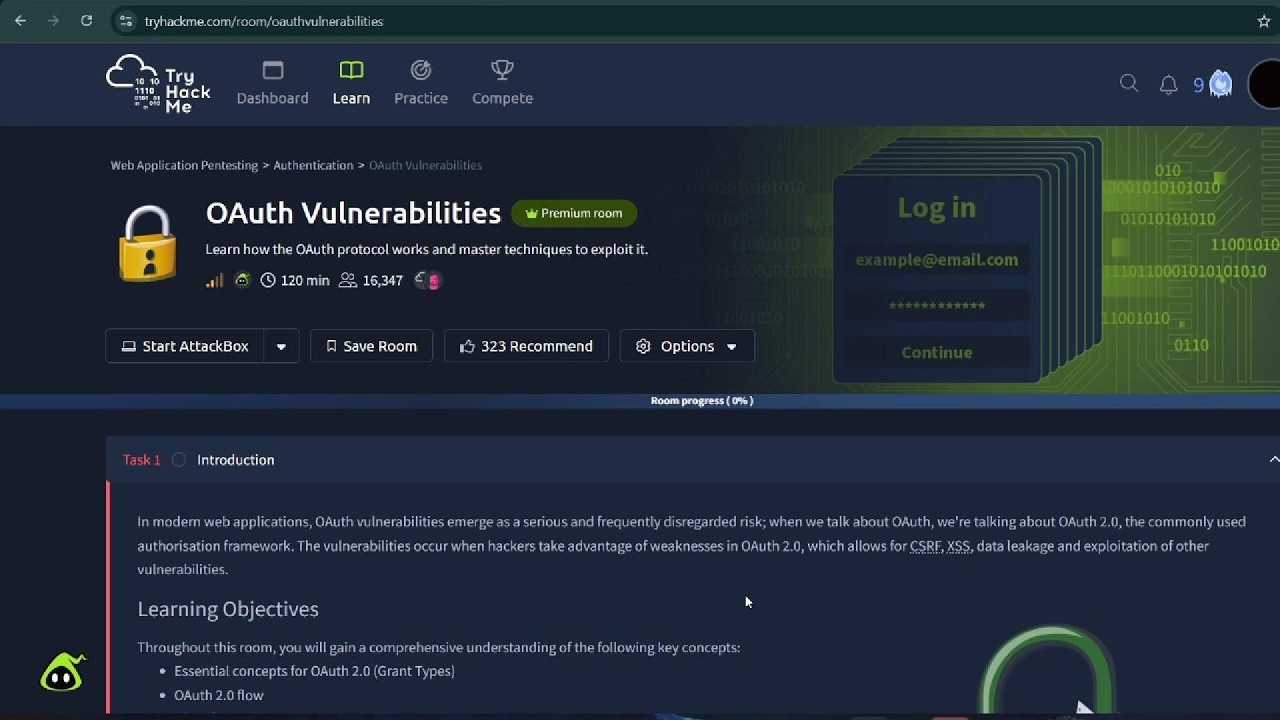Click the 120 min clock icon
The image size is (1280, 720).
[268, 280]
